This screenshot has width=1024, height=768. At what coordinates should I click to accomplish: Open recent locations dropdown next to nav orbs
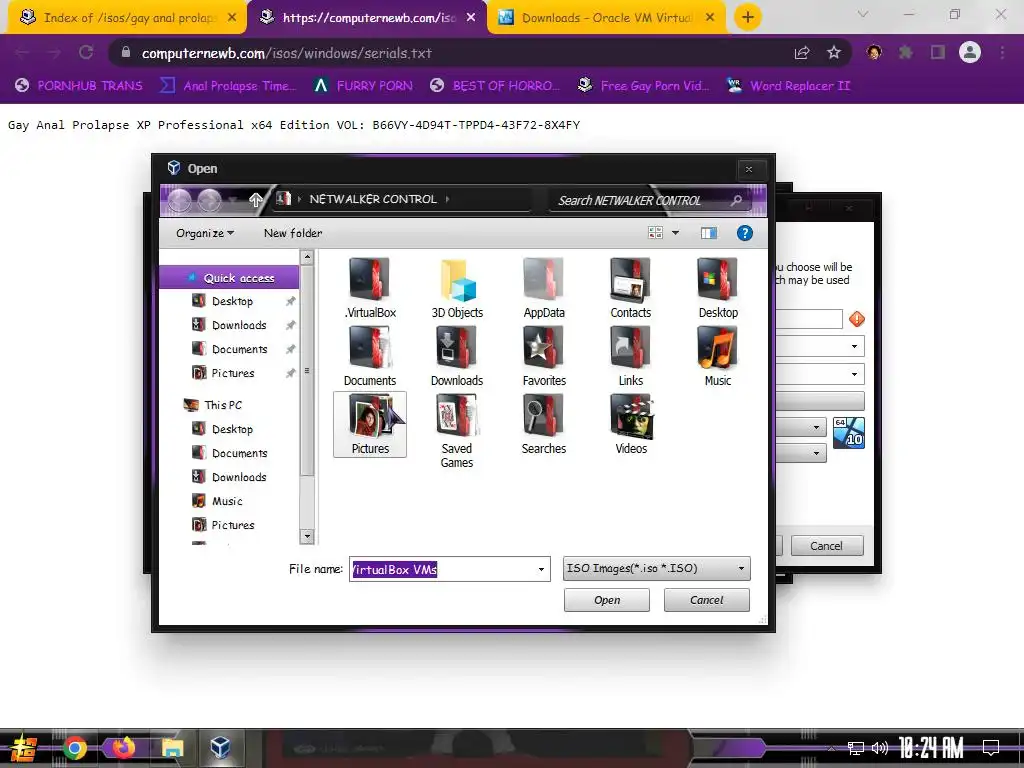tap(233, 200)
